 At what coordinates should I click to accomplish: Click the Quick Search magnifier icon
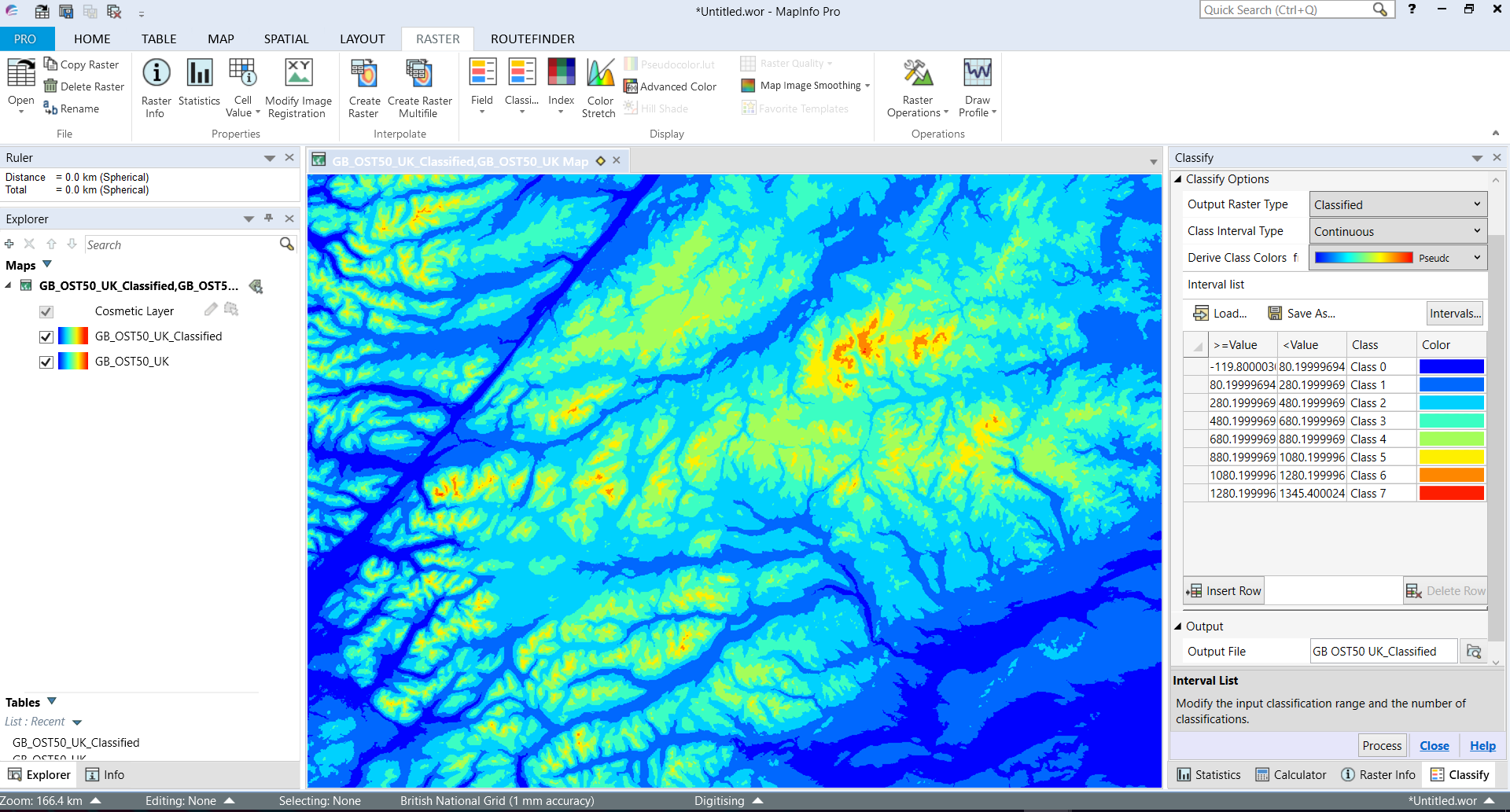click(1380, 9)
